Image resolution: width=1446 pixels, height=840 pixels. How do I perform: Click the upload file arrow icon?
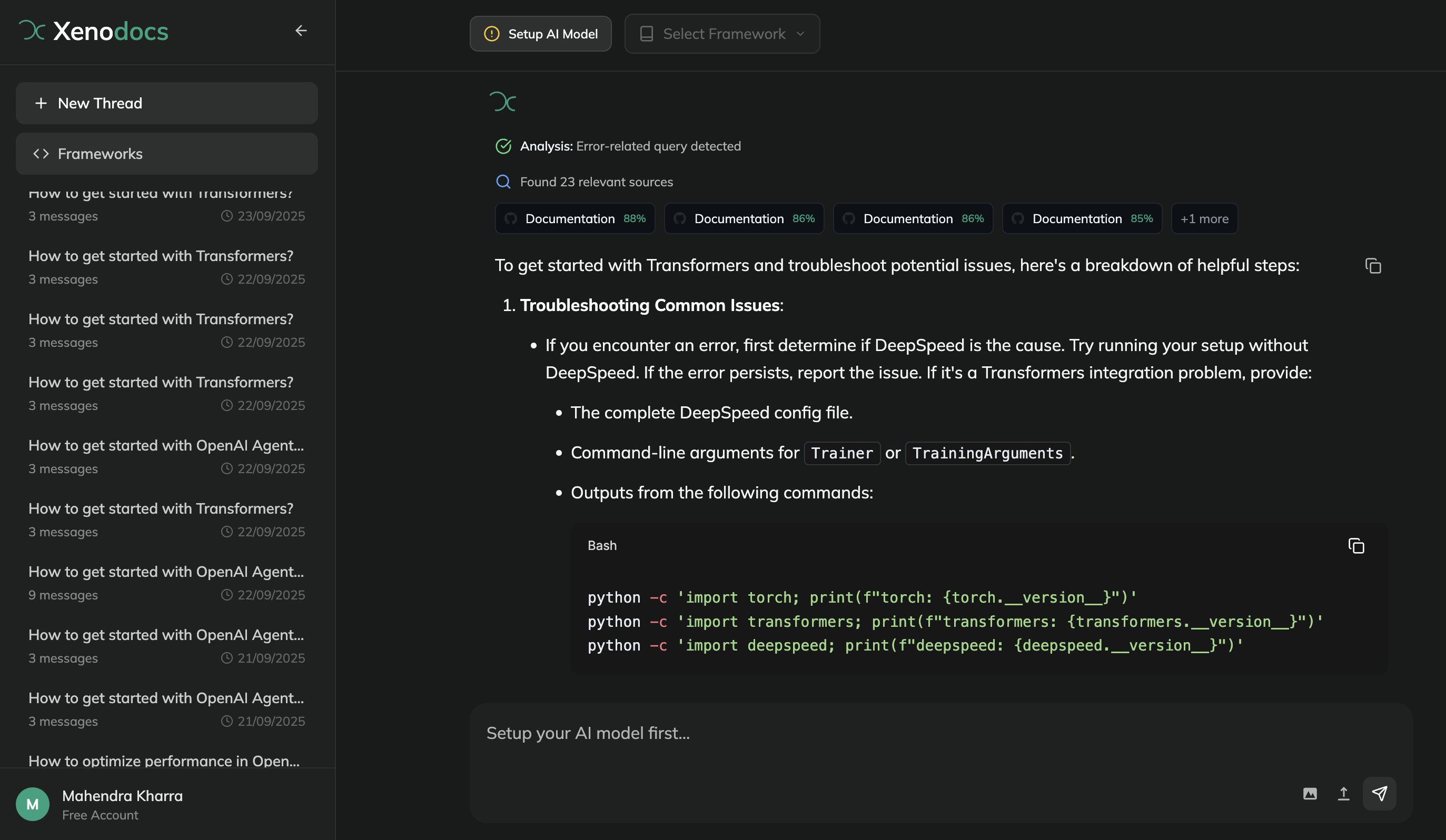tap(1343, 794)
